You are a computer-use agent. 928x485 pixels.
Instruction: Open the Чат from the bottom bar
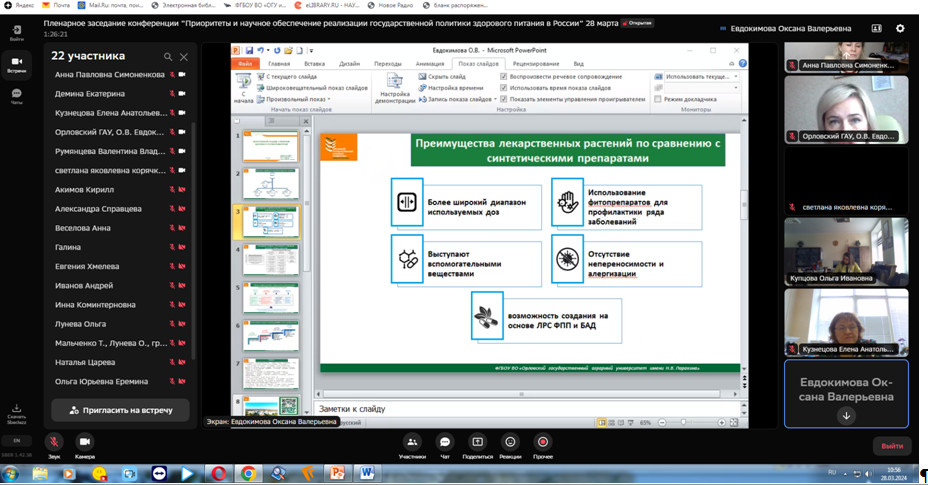445,442
